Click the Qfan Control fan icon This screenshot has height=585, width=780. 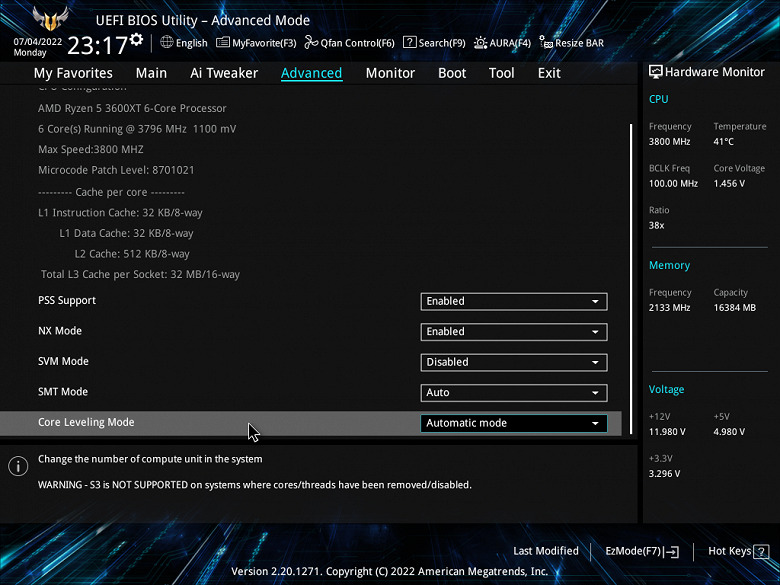click(x=311, y=42)
